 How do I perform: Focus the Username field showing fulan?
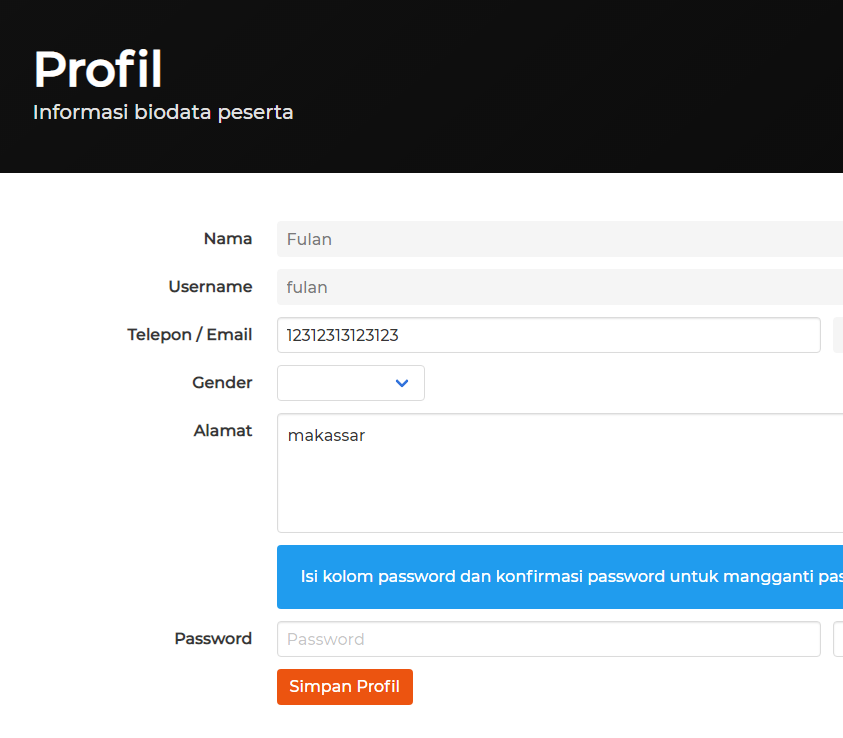pyautogui.click(x=560, y=287)
